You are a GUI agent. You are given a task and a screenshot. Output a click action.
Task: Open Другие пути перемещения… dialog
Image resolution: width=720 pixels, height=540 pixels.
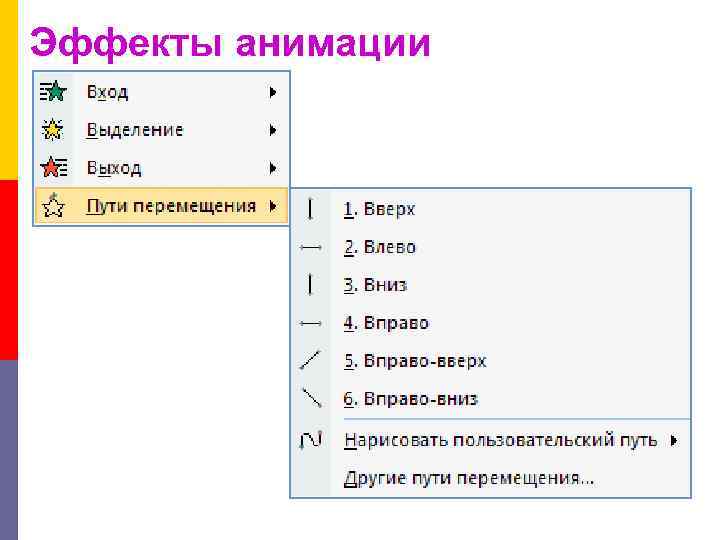point(491,478)
